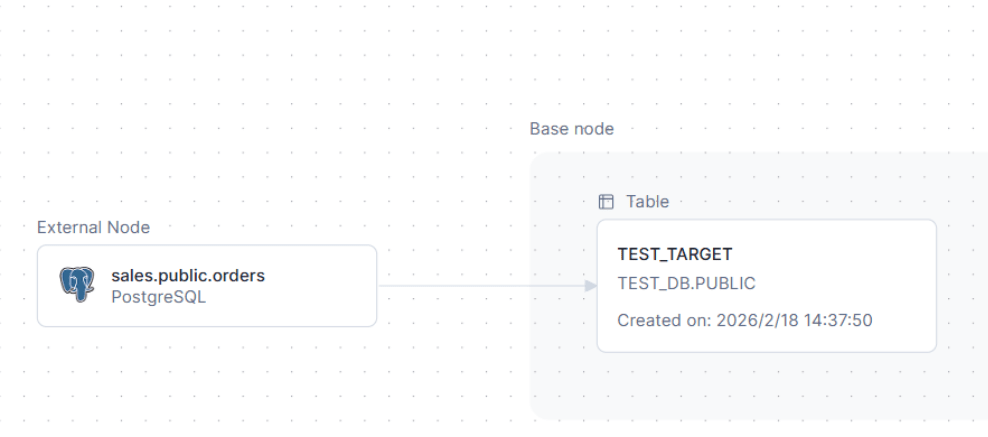Click the Table type label
This screenshot has height=437, width=988.
(647, 202)
